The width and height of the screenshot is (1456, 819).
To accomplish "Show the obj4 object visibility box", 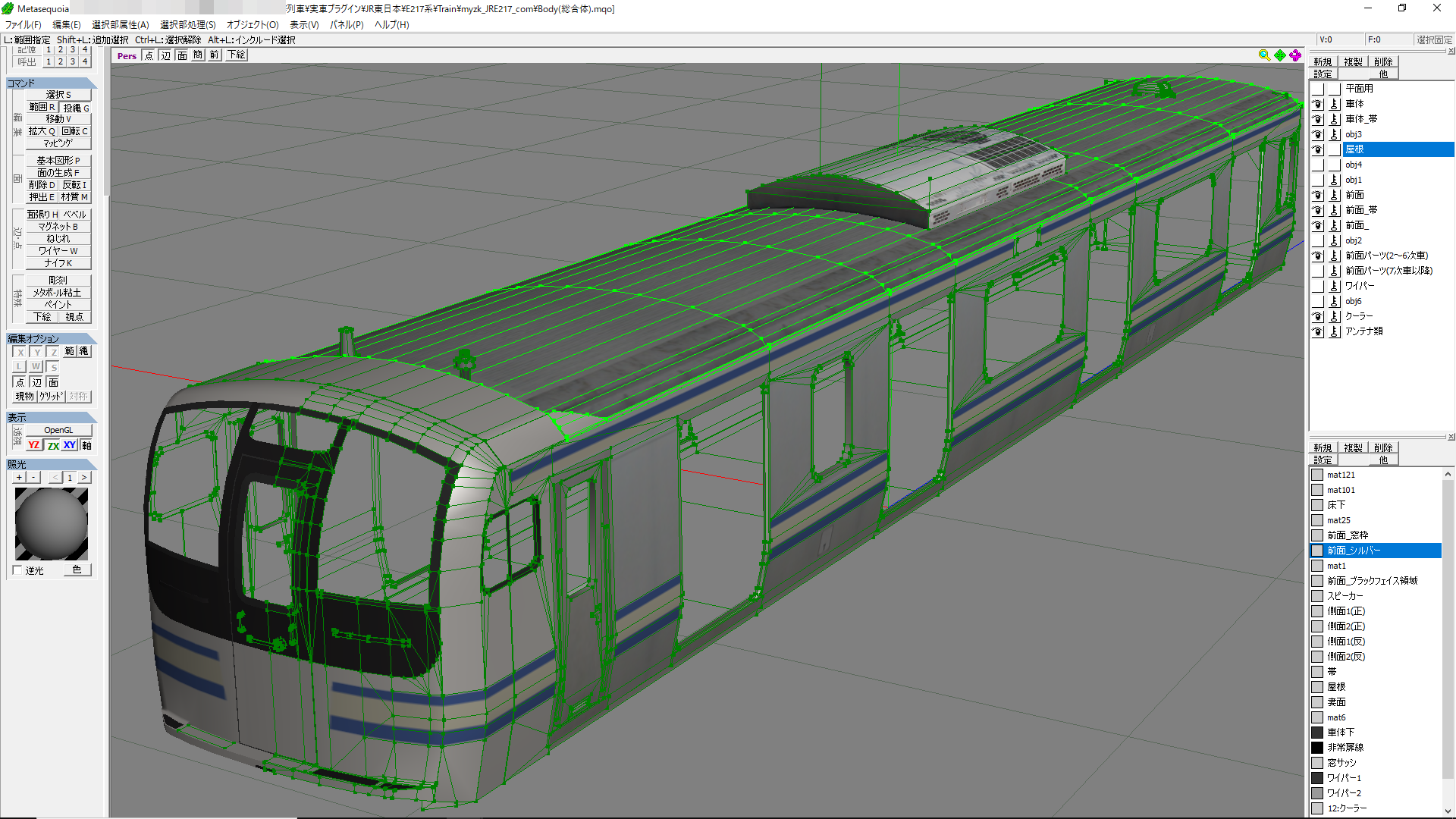I will point(1318,165).
